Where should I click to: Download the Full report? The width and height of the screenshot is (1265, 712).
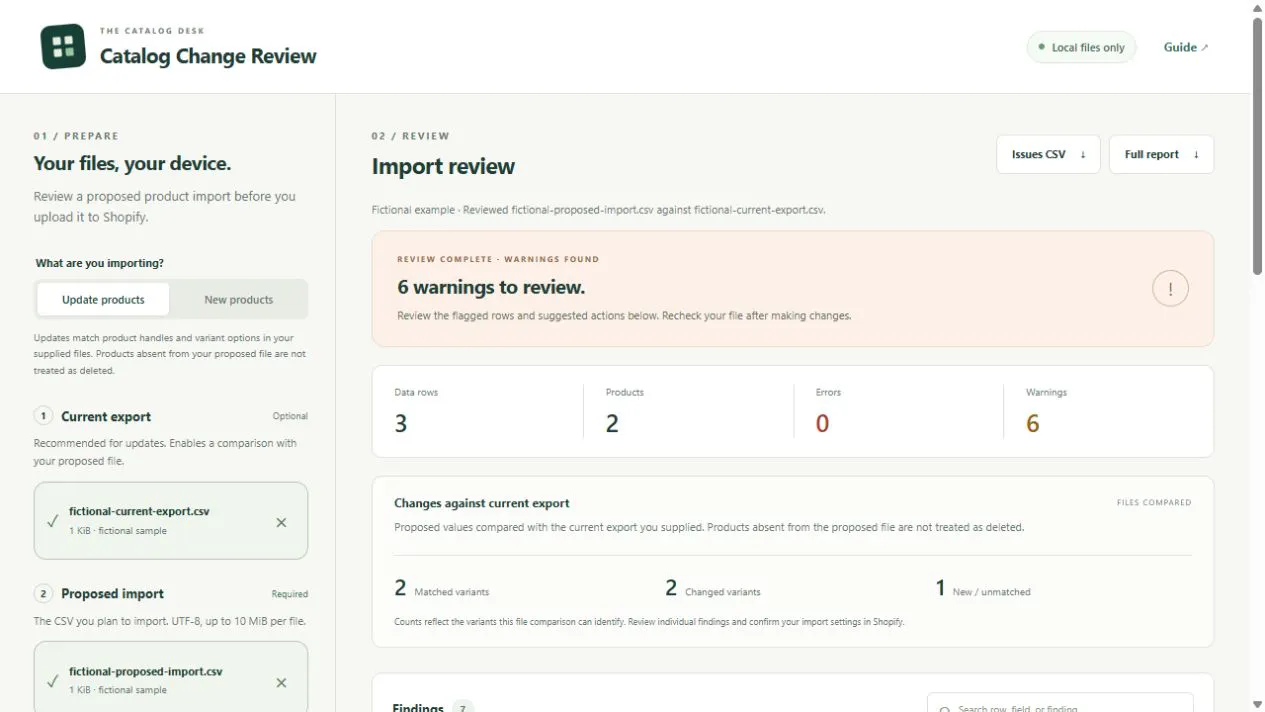[x=1161, y=154]
